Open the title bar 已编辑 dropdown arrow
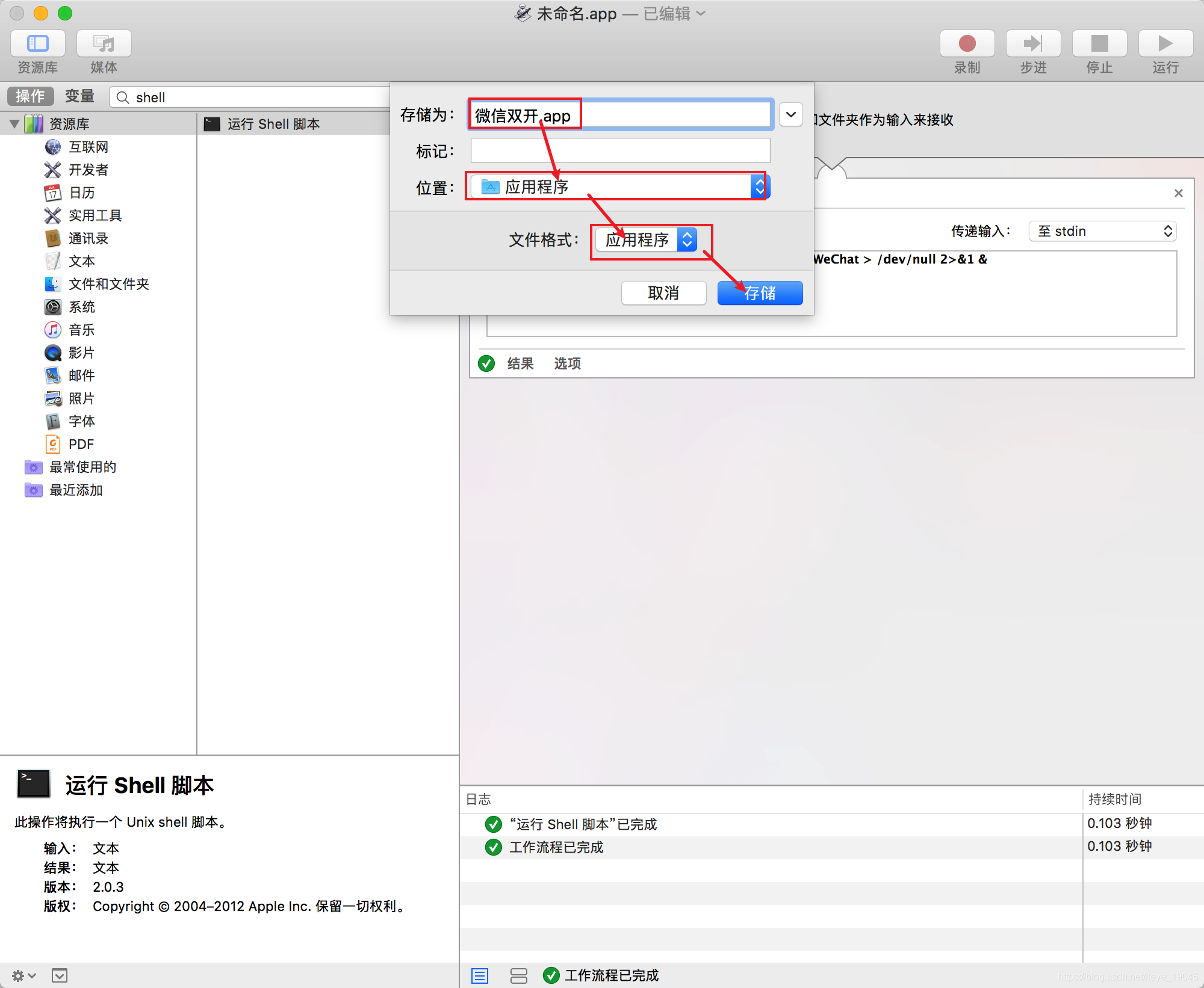1204x988 pixels. (x=701, y=13)
